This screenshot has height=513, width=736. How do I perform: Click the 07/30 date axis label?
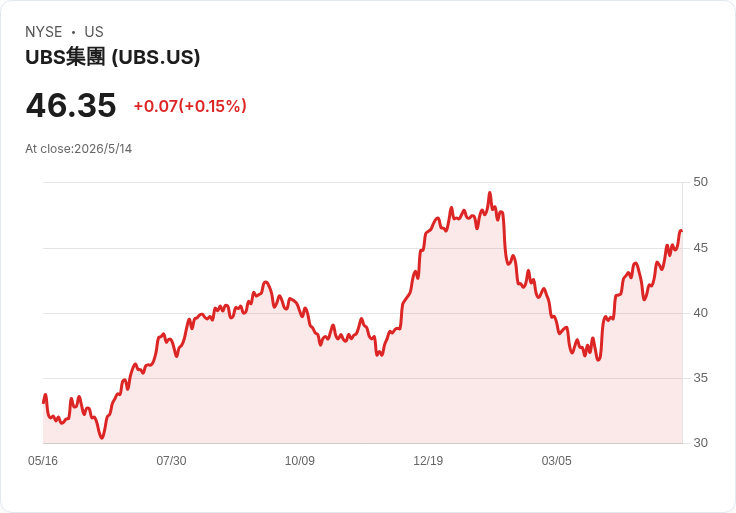pyautogui.click(x=171, y=461)
